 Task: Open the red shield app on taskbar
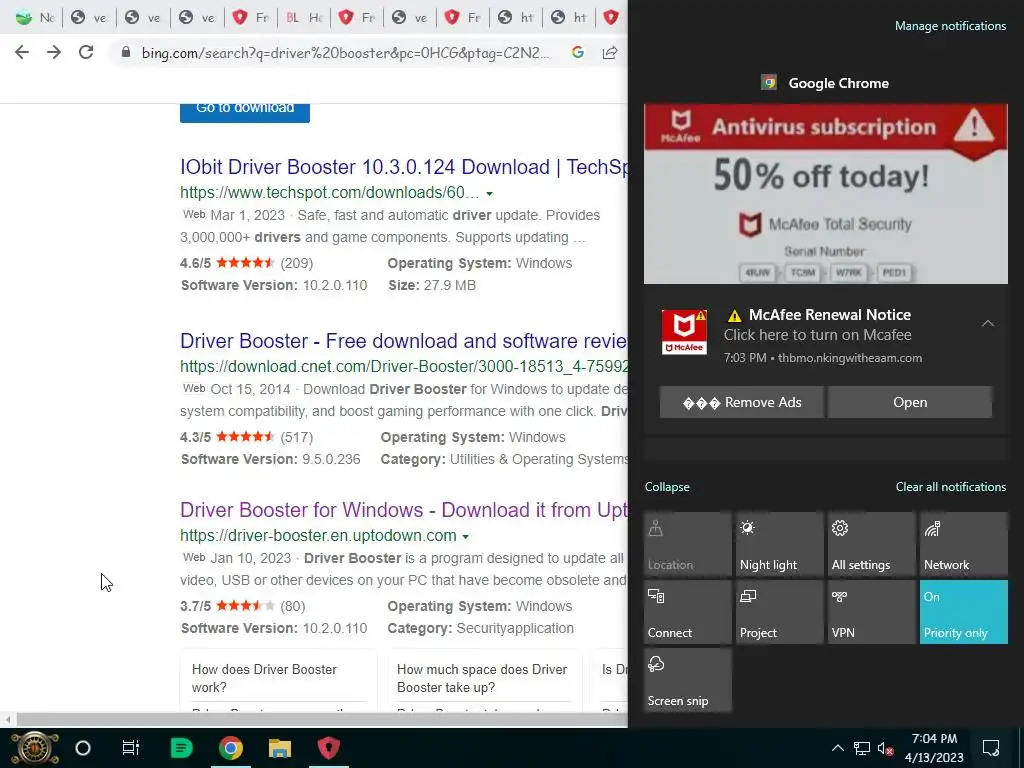coord(328,748)
